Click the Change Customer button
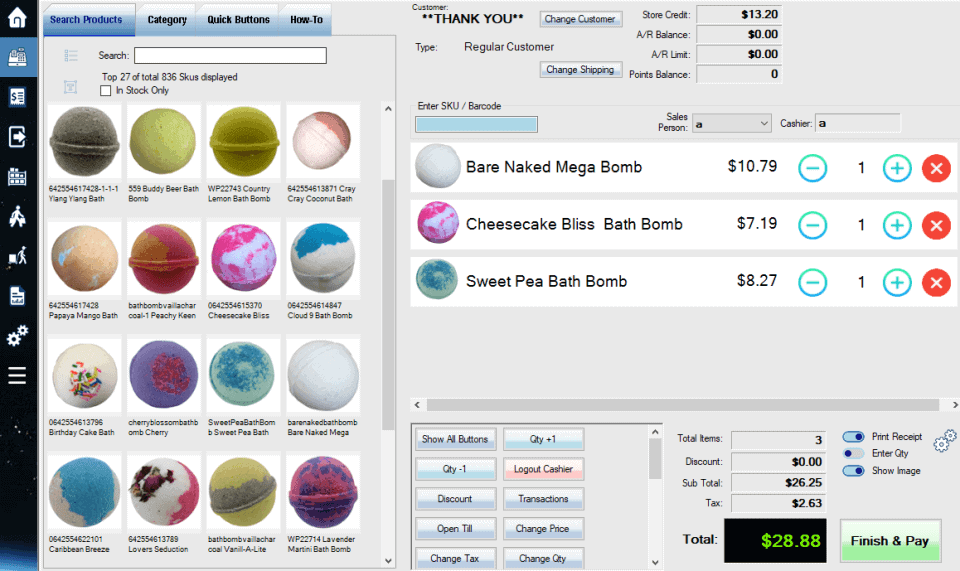This screenshot has height=571, width=960. (x=580, y=19)
